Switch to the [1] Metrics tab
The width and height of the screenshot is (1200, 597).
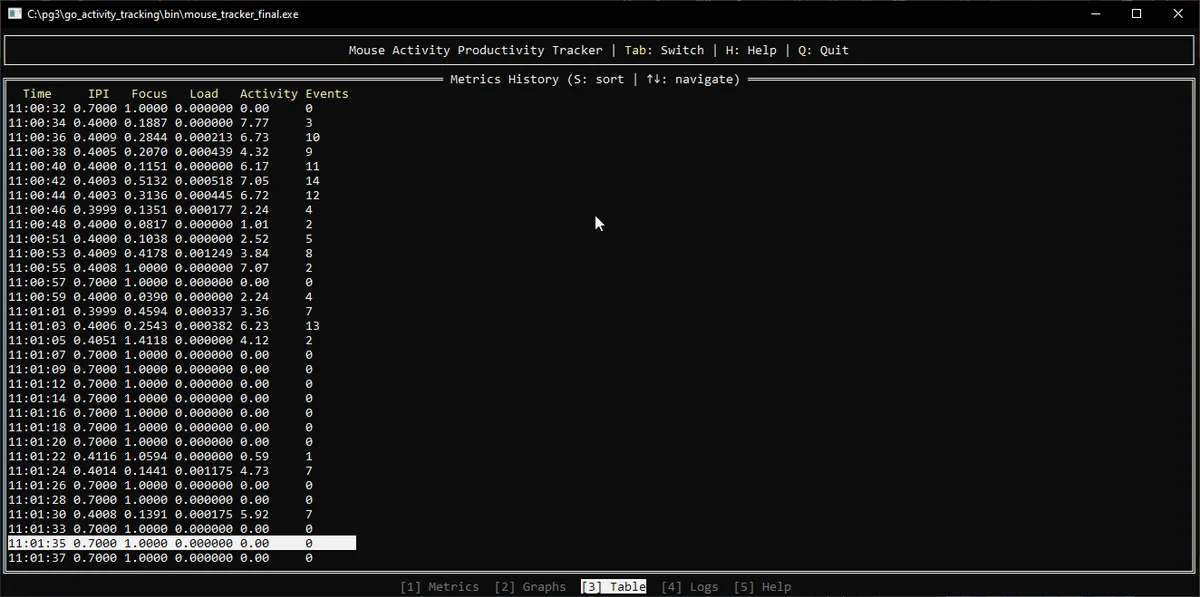pyautogui.click(x=439, y=587)
